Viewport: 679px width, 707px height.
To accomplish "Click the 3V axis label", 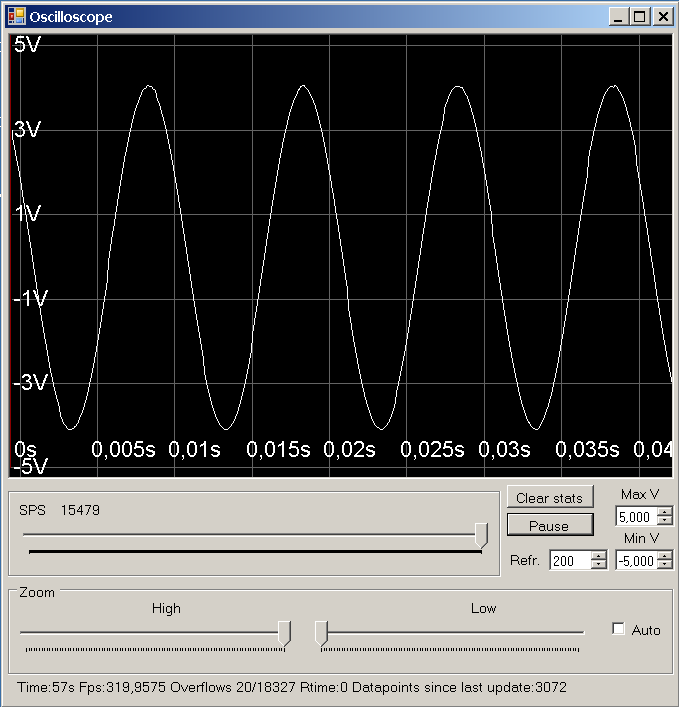I will (x=27, y=129).
